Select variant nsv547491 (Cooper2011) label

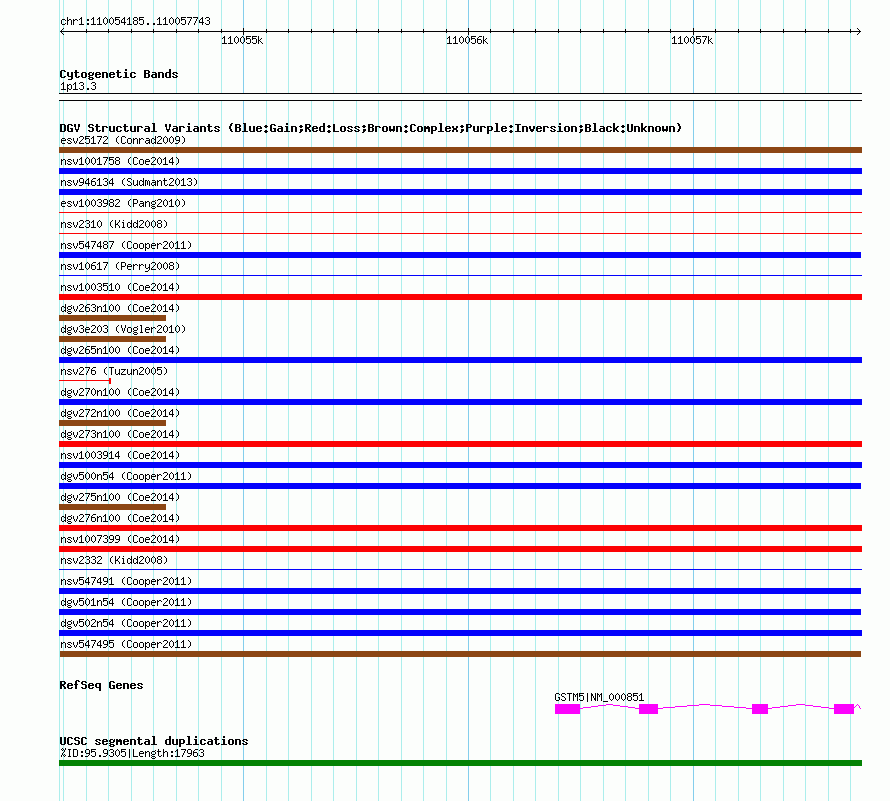126,581
